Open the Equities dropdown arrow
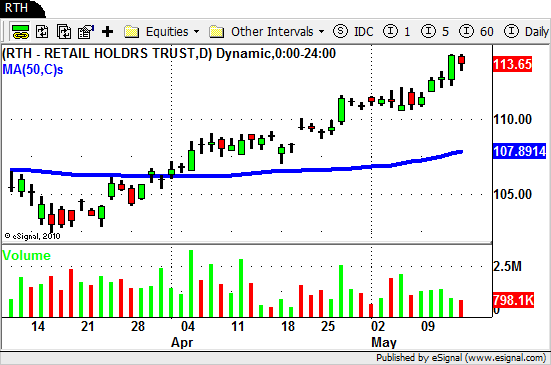This screenshot has width=551, height=365. click(x=196, y=32)
